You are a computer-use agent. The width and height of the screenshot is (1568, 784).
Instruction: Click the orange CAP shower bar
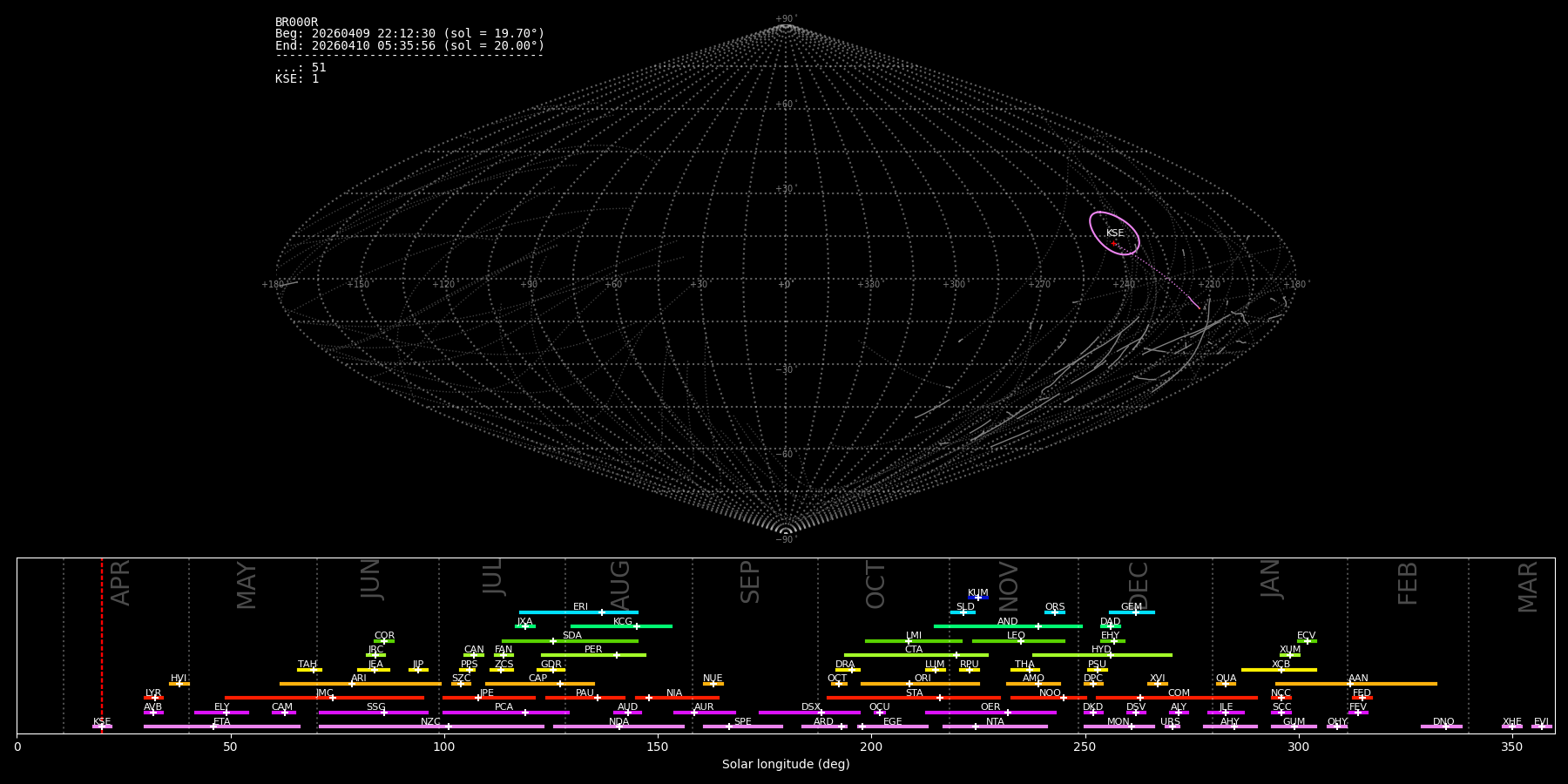539,684
